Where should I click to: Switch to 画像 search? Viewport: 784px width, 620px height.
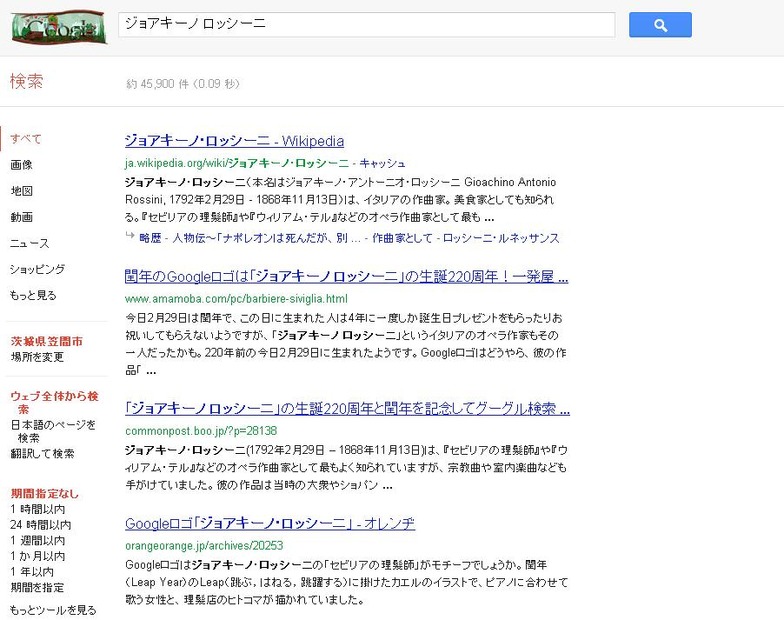point(21,164)
